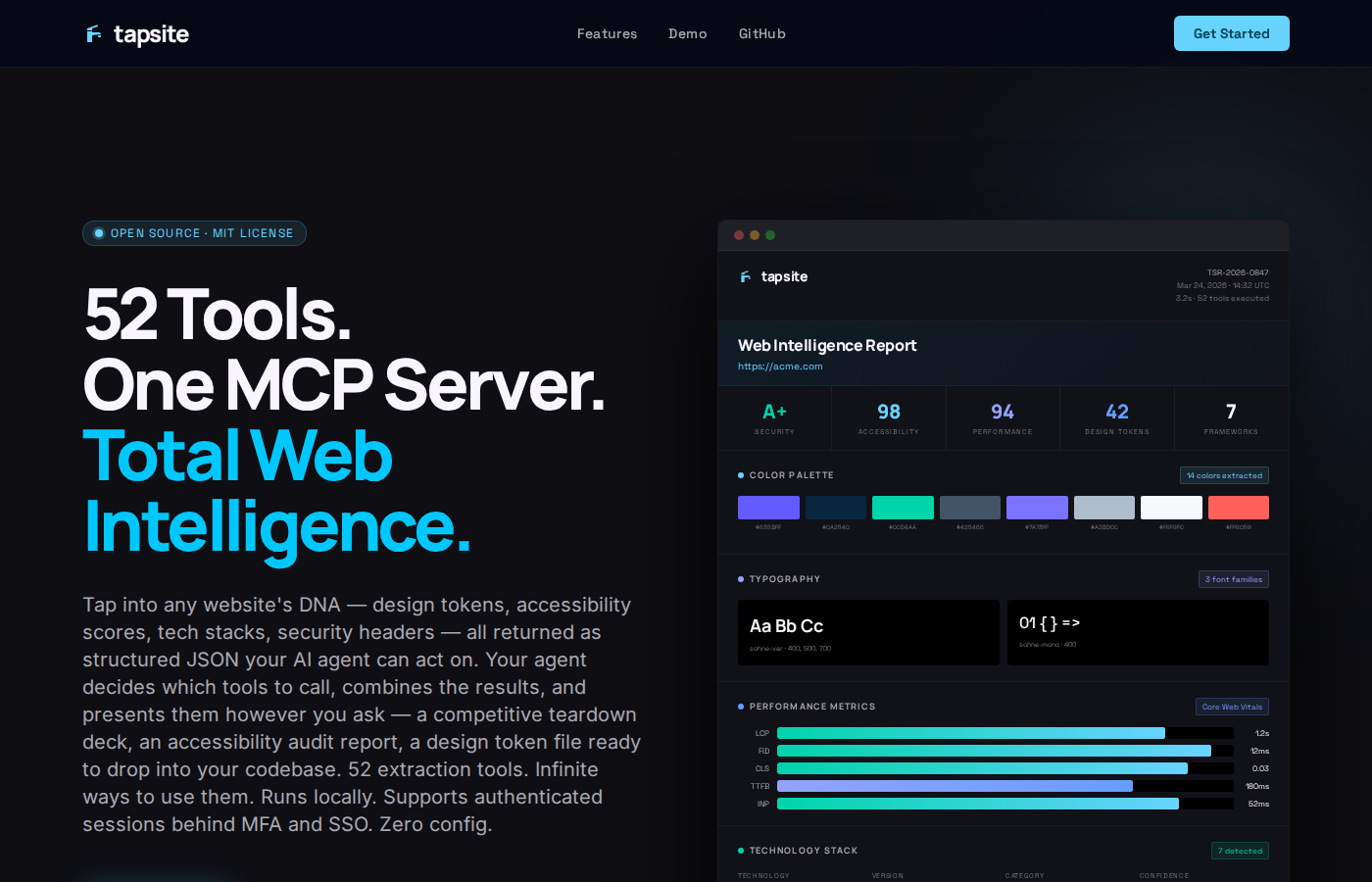
Task: Click the FID performance bar
Action: coord(1005,751)
